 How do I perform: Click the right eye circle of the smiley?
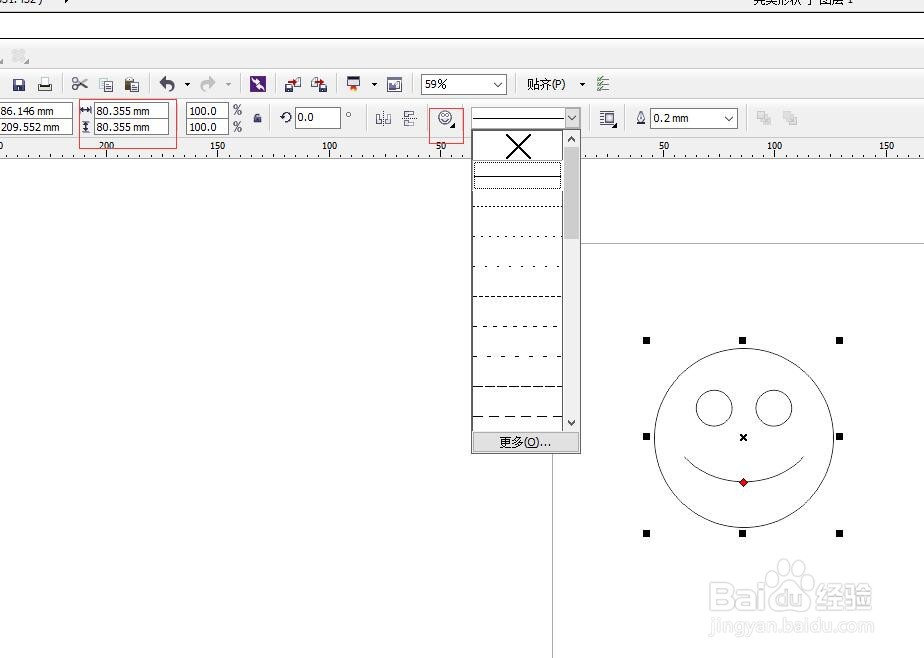774,408
